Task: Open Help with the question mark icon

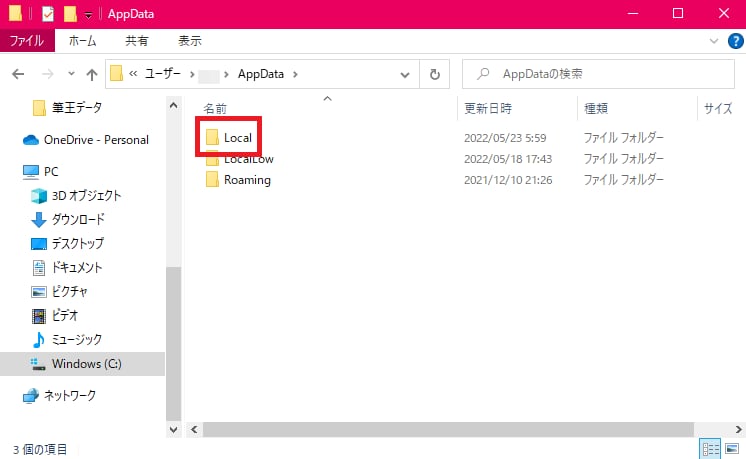Action: tap(736, 41)
